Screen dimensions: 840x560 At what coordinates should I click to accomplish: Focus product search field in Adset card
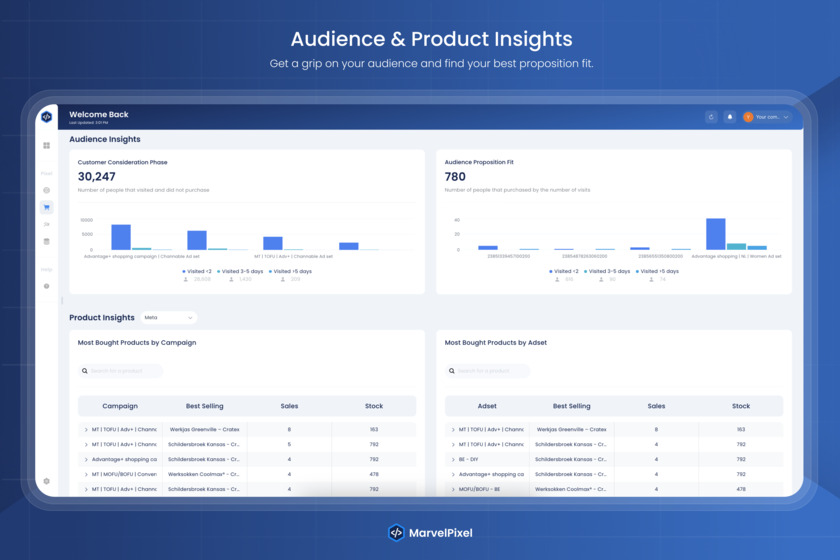[488, 371]
